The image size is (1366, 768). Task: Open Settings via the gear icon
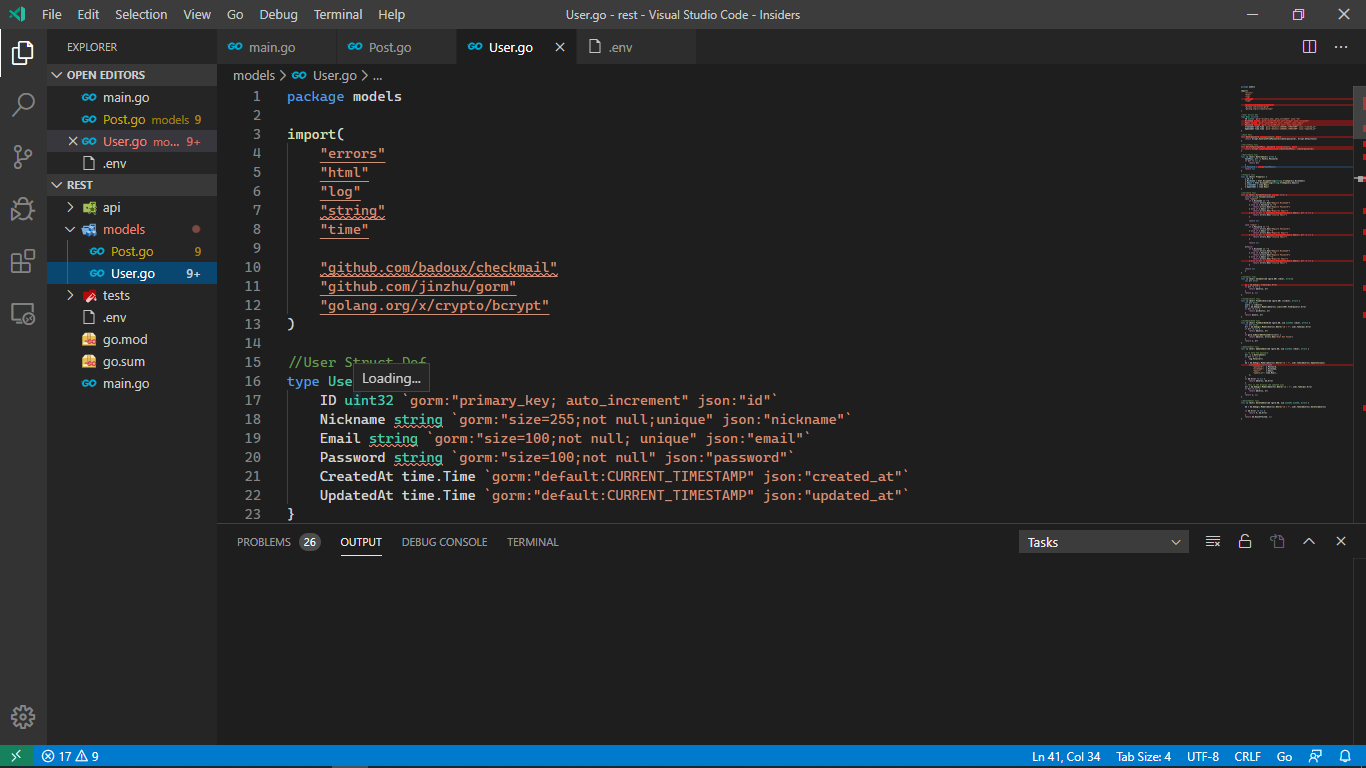[23, 716]
